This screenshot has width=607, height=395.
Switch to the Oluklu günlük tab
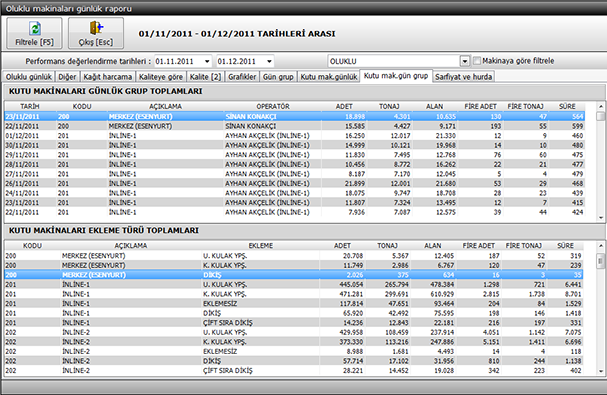point(29,77)
